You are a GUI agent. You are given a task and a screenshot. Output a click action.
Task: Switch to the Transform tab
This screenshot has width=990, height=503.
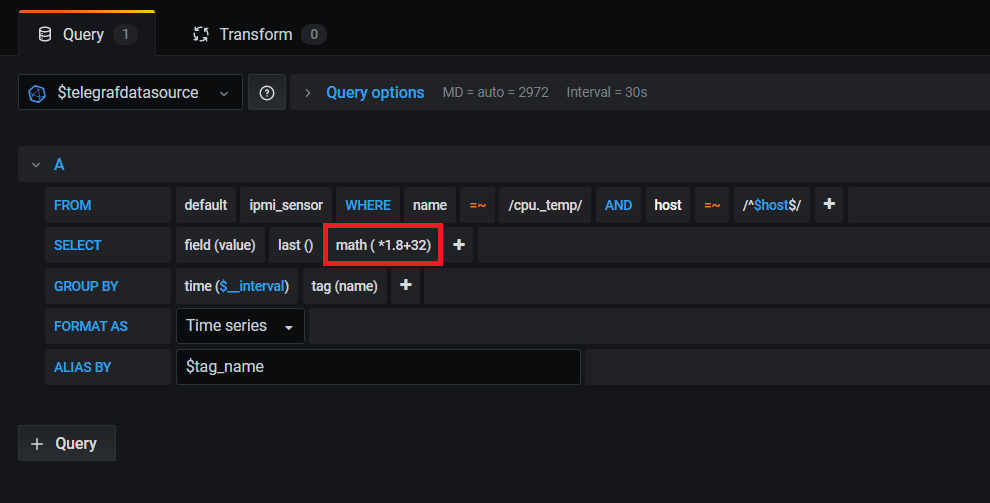click(x=259, y=34)
